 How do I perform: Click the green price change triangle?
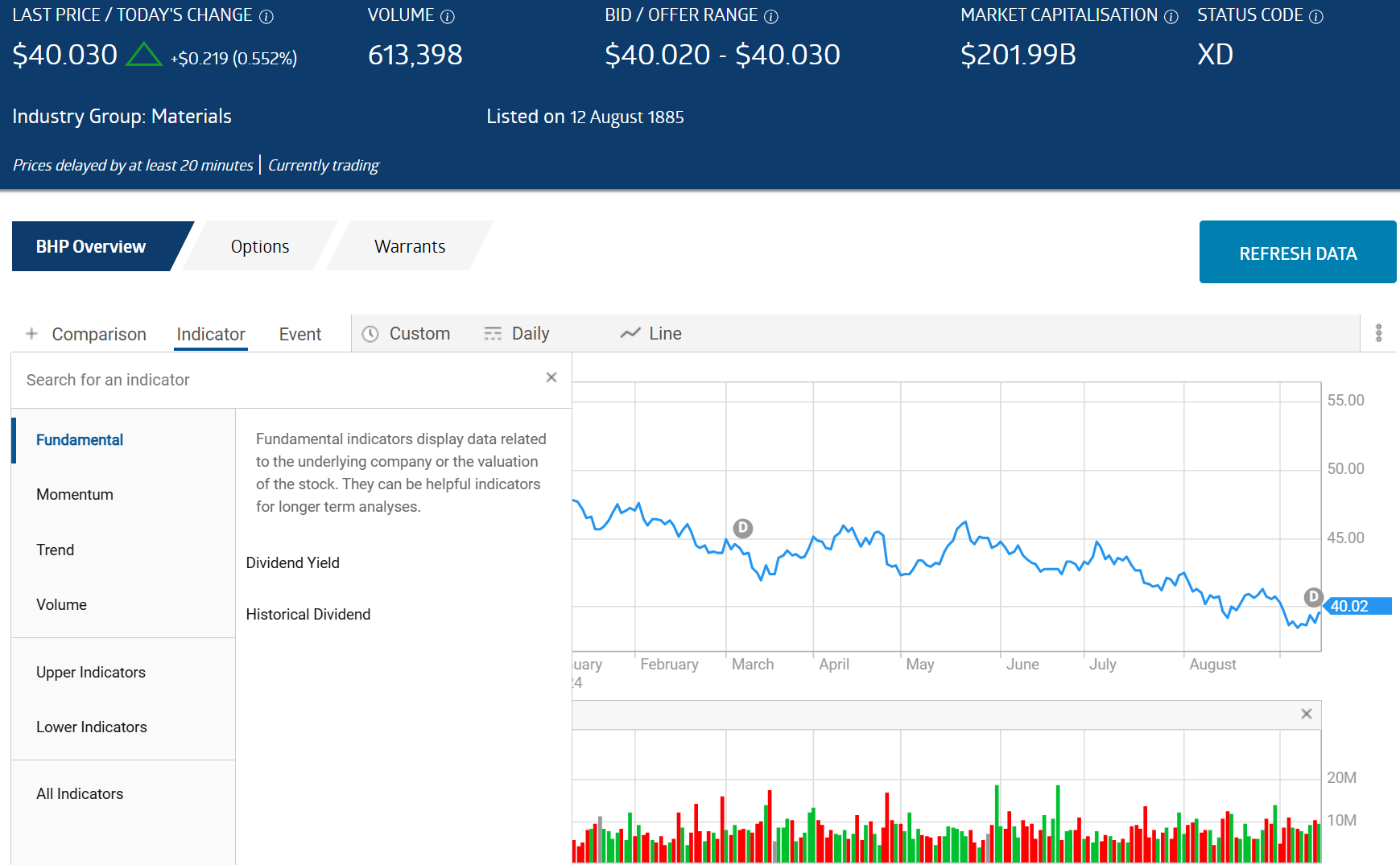click(144, 54)
